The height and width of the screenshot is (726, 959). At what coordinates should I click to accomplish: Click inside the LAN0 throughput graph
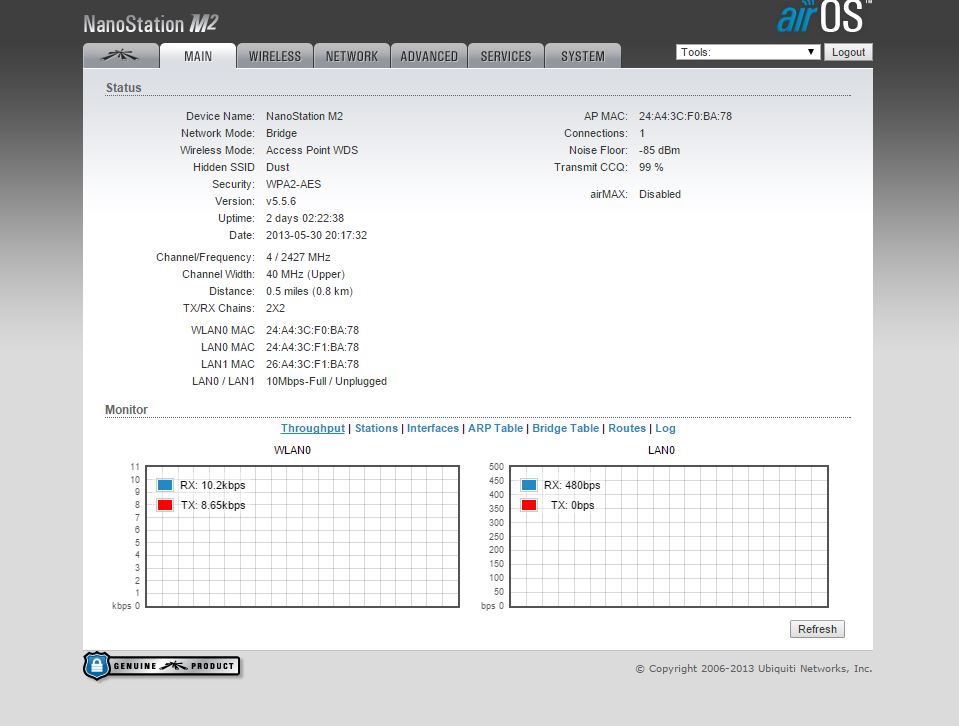[669, 536]
